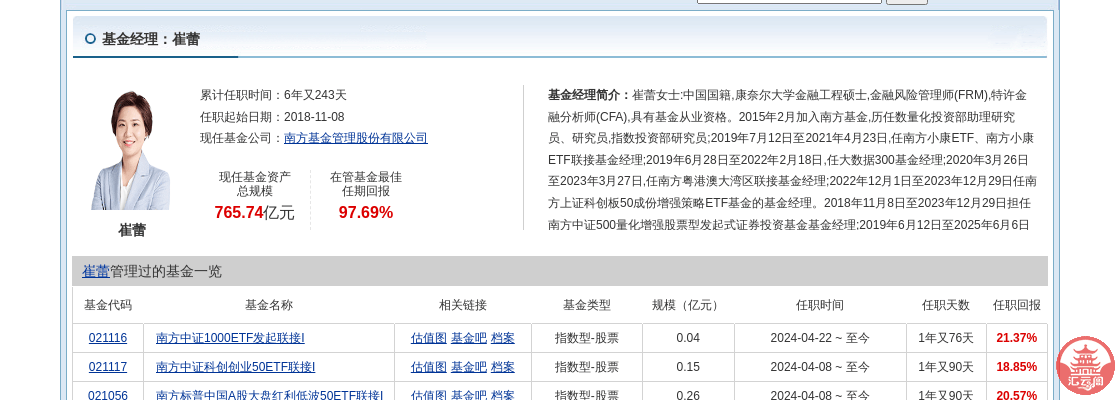Click the circle bullet icon before 基金经理
Image resolution: width=1120 pixels, height=400 pixels.
pos(90,39)
